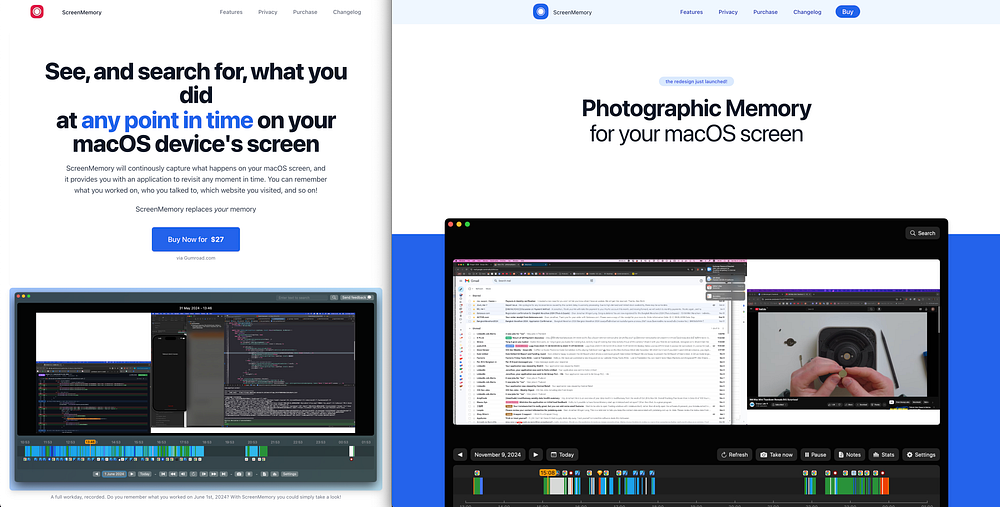Open Notes in the black app toolbar
The image size is (1000, 507).
[849, 455]
